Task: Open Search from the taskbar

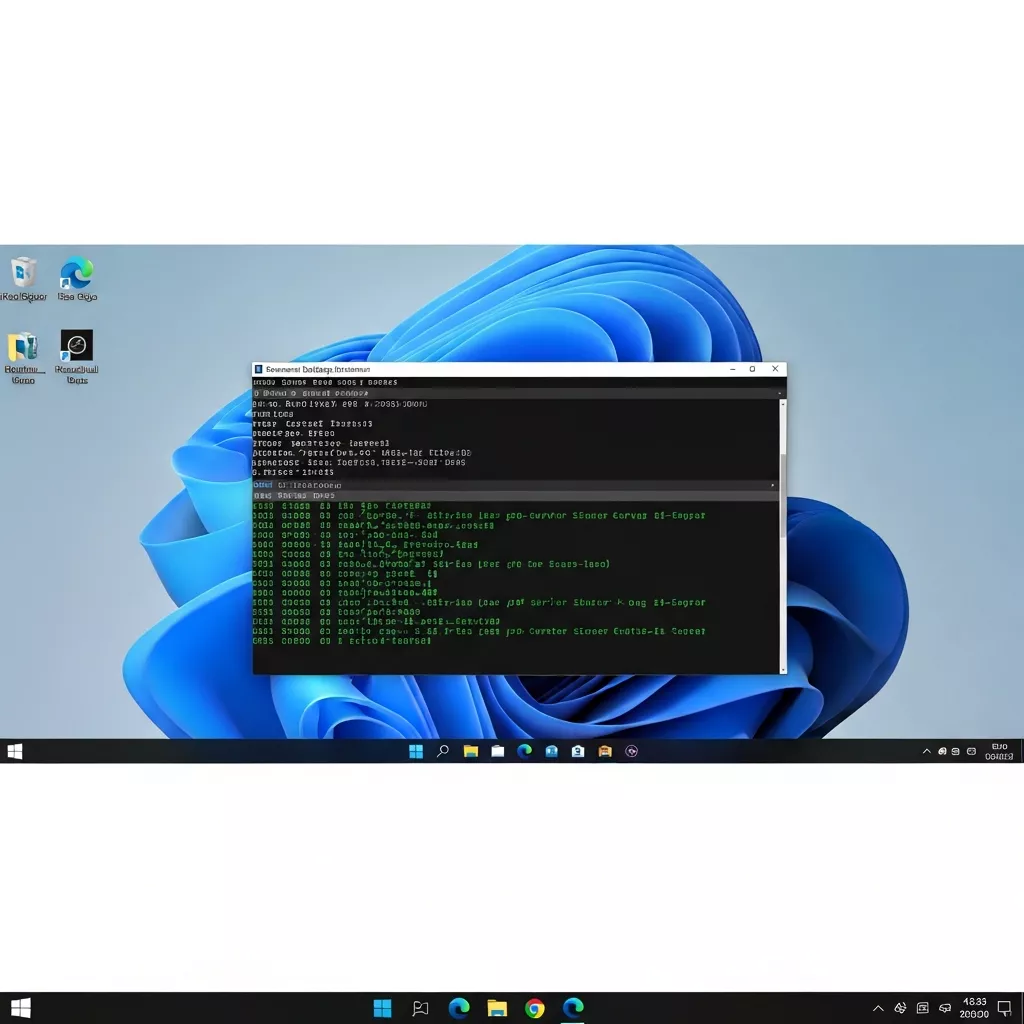Action: [442, 751]
